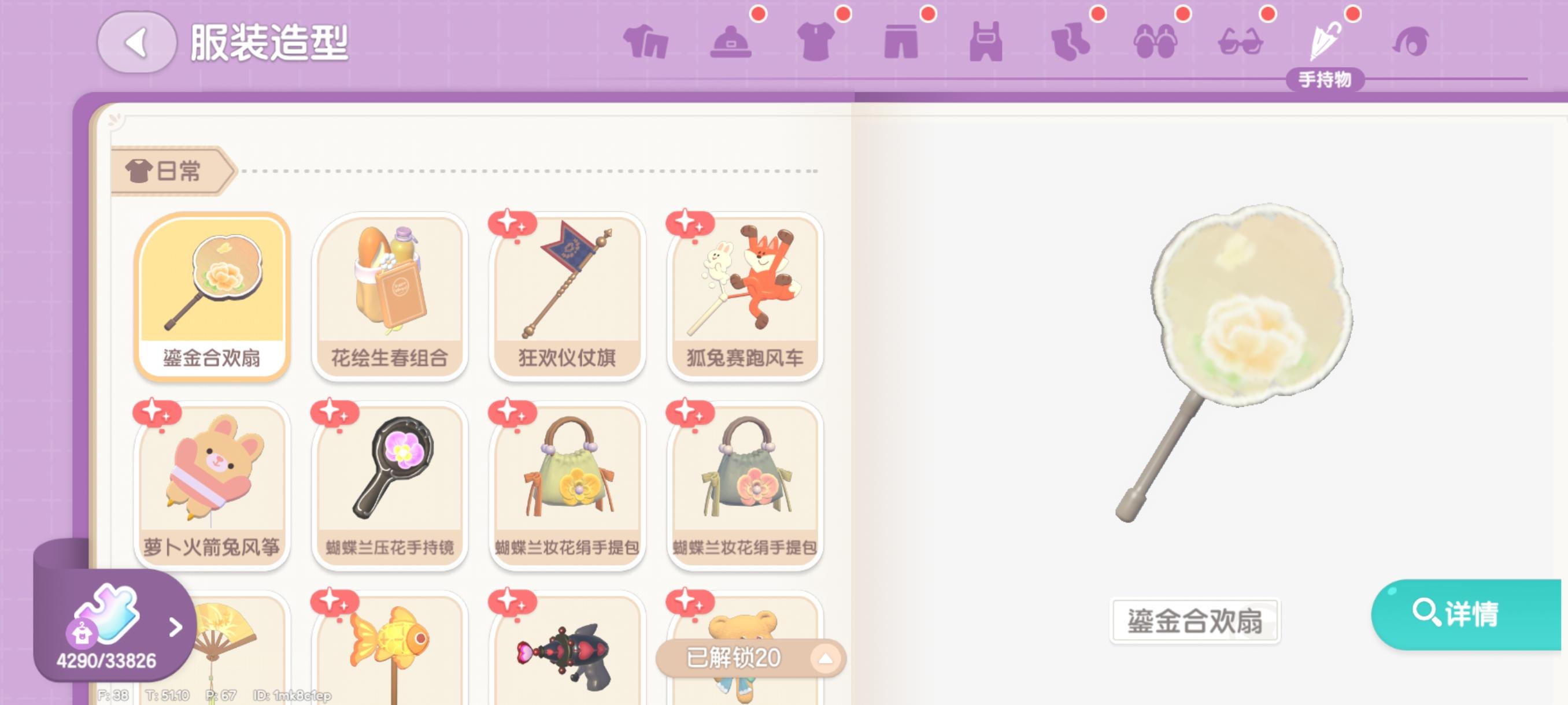The width and height of the screenshot is (1568, 705).
Task: Select the hairstyle category icon
Action: coord(1410,42)
